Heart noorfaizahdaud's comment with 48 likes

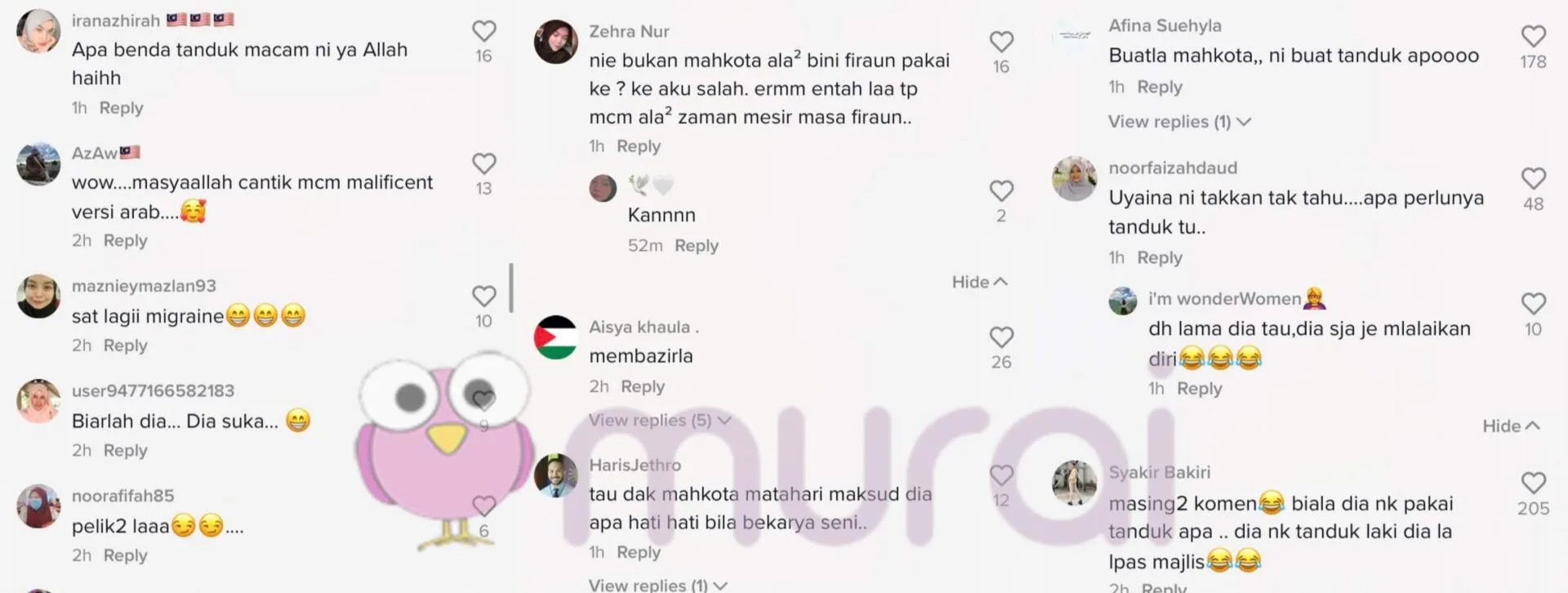[x=1533, y=178]
